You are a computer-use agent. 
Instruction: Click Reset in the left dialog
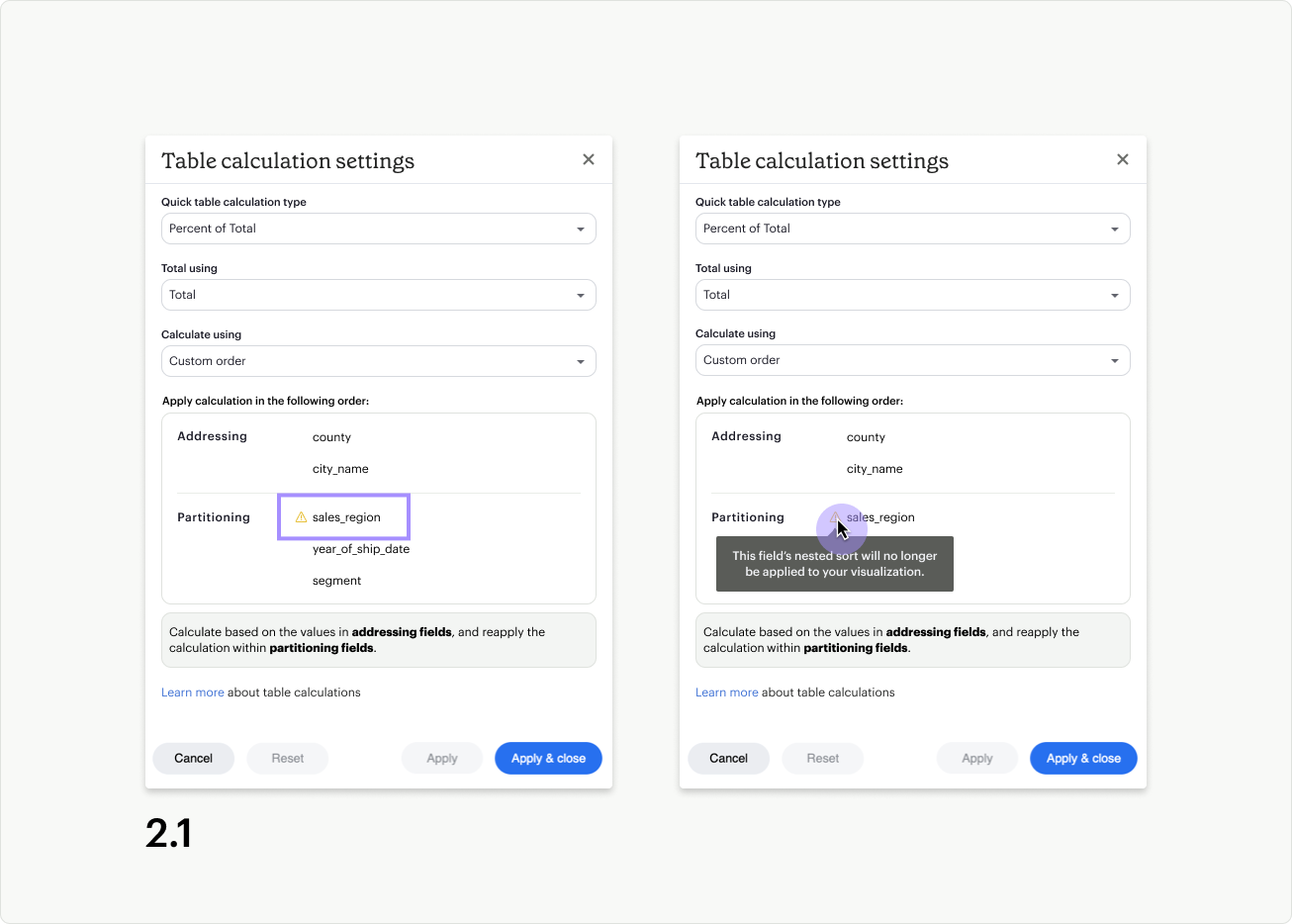pyautogui.click(x=287, y=758)
